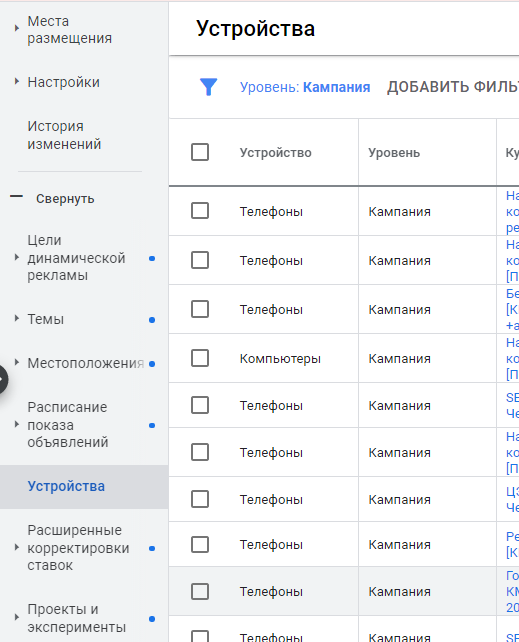Screen dimensions: 519x642
Task: Open the campaign link starting with 'ЦЗ'
Action: (x=512, y=499)
